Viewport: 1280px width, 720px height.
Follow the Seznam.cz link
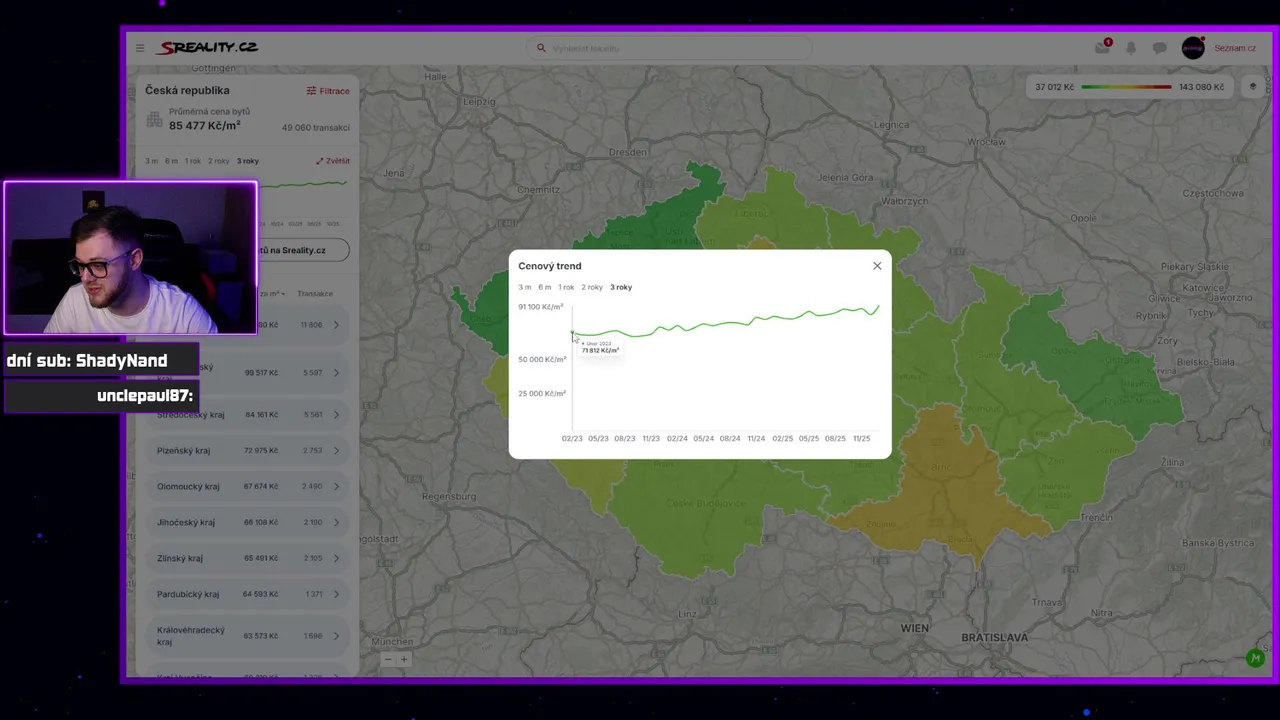(x=1235, y=48)
